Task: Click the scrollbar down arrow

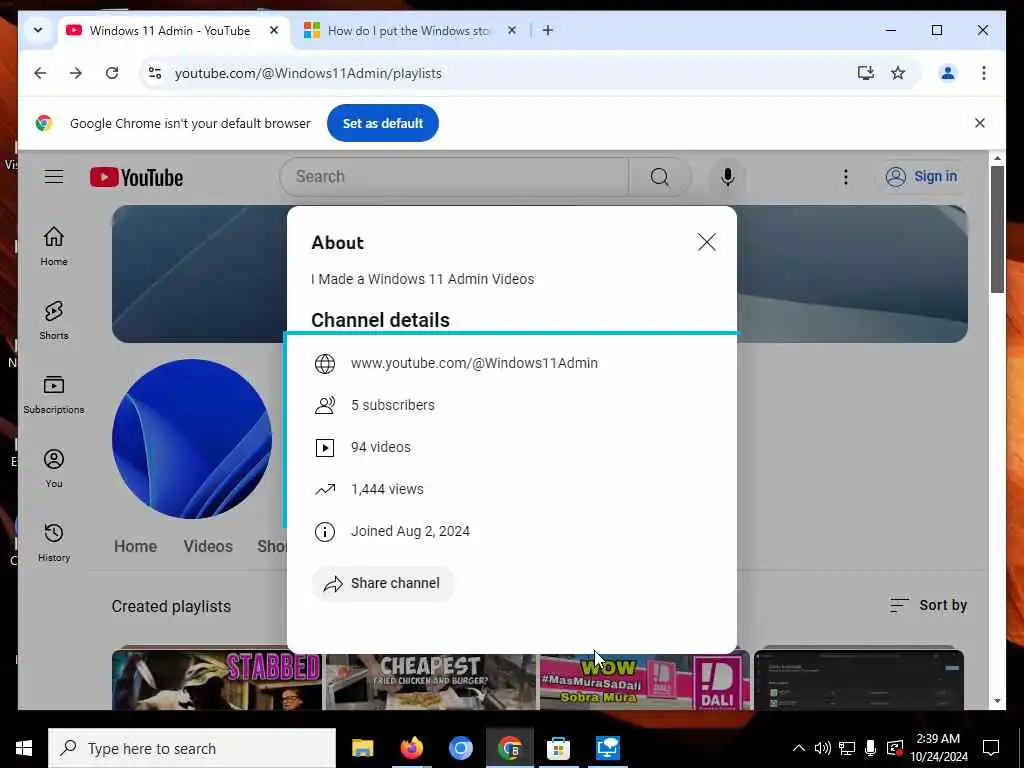Action: tap(997, 701)
